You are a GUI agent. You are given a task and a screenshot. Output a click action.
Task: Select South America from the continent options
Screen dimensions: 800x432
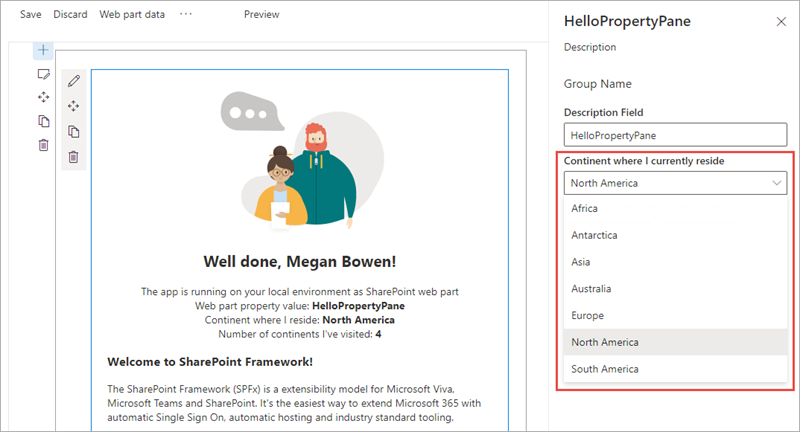click(675, 369)
